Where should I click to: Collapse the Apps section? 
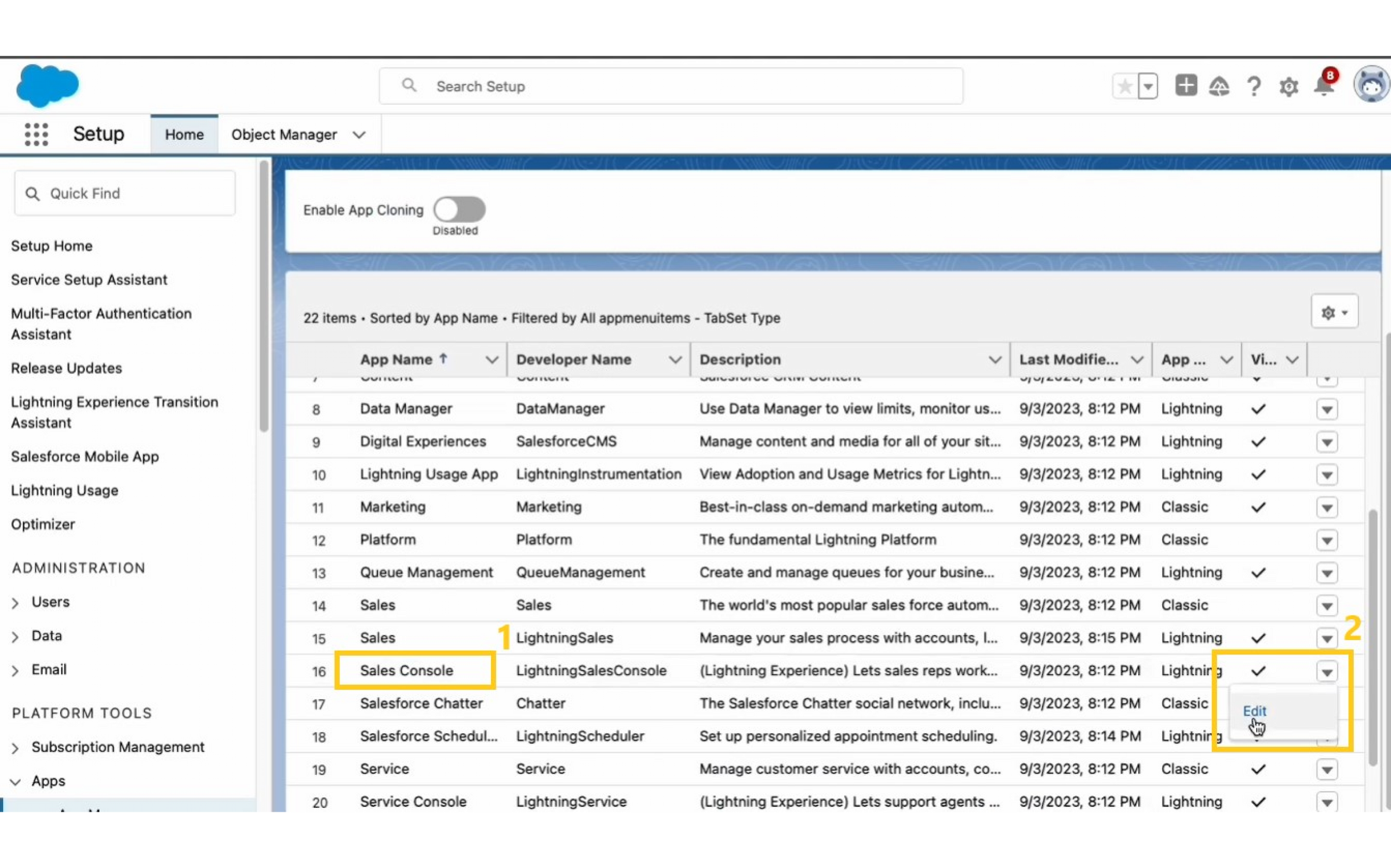pyautogui.click(x=16, y=782)
